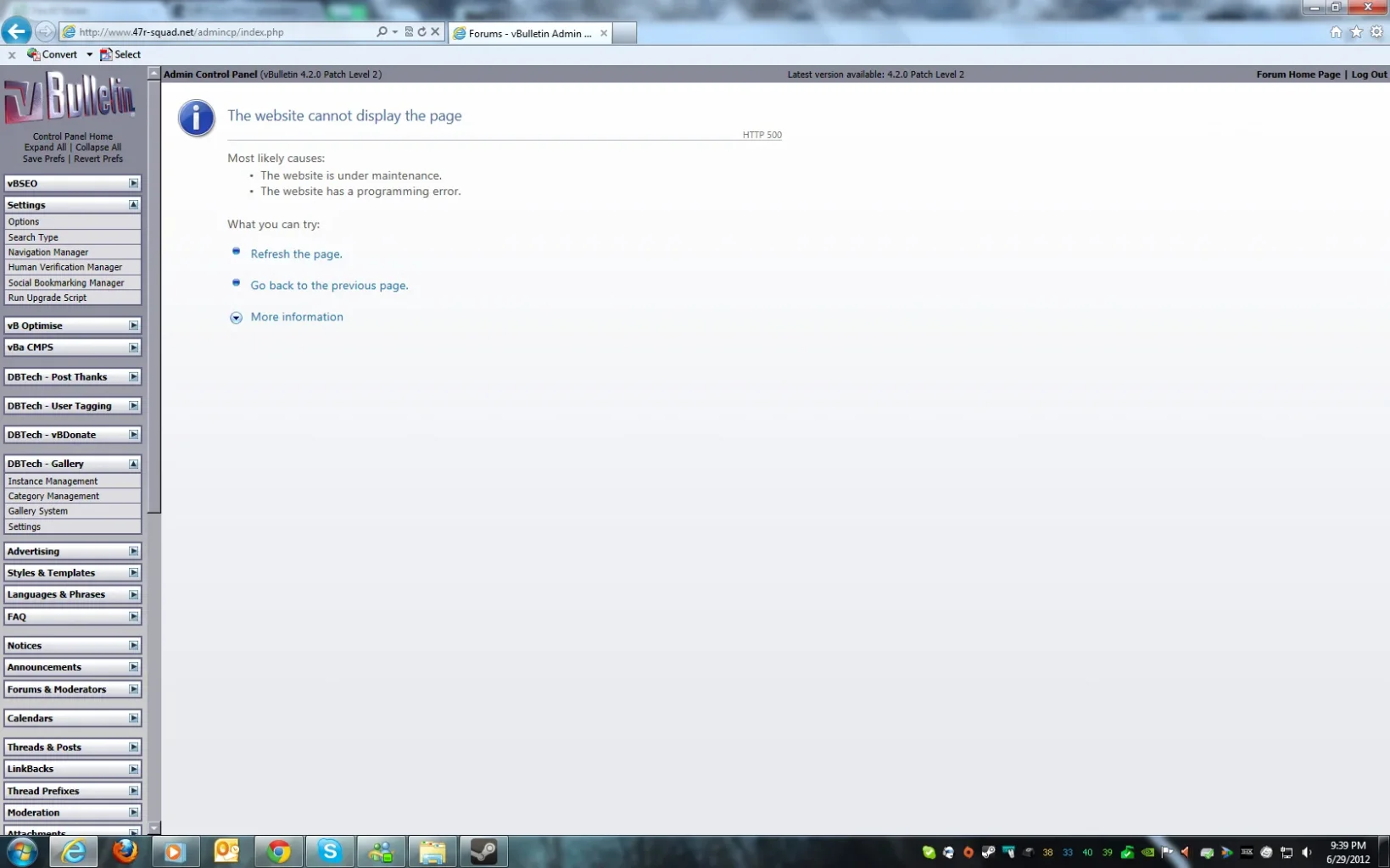Click the Select toolbar button
Image resolution: width=1390 pixels, height=868 pixels.
click(120, 54)
